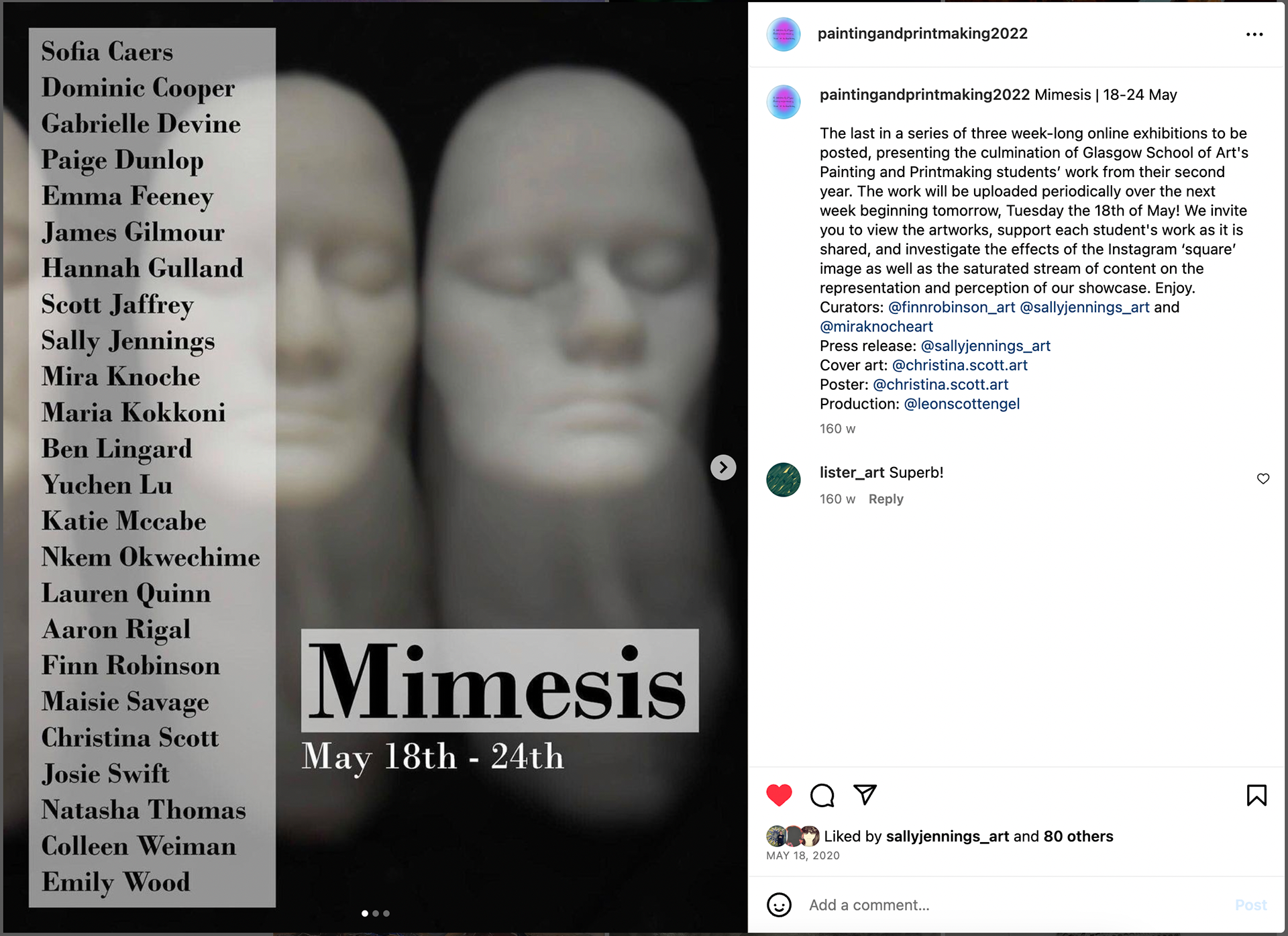Open @finnrobinson_art profile link
The height and width of the screenshot is (936, 1288).
951,307
